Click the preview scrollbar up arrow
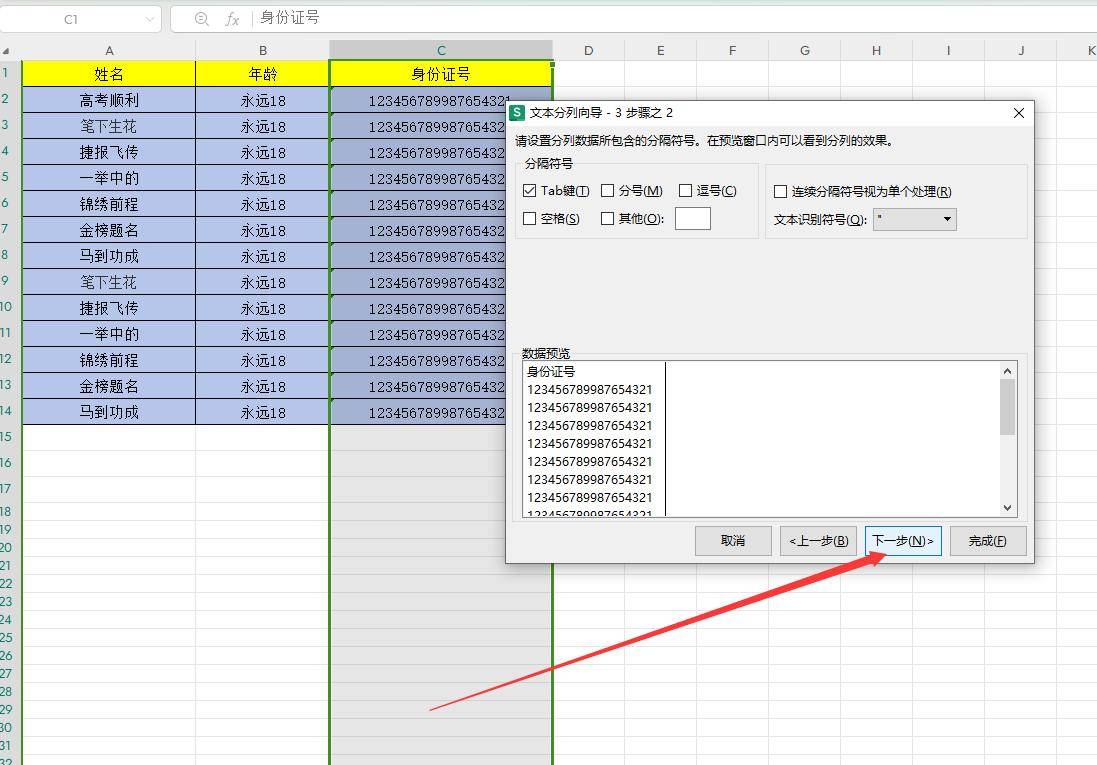Screen dimensions: 1097x765 point(1007,371)
